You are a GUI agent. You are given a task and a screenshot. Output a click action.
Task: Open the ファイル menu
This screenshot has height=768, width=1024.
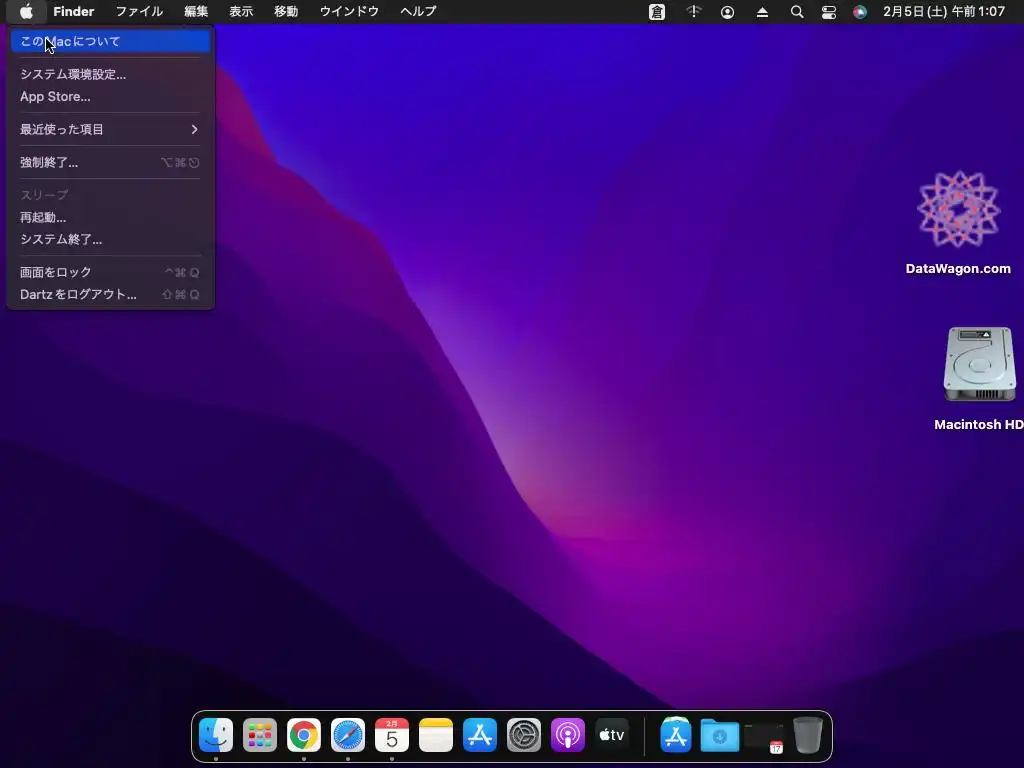point(139,11)
